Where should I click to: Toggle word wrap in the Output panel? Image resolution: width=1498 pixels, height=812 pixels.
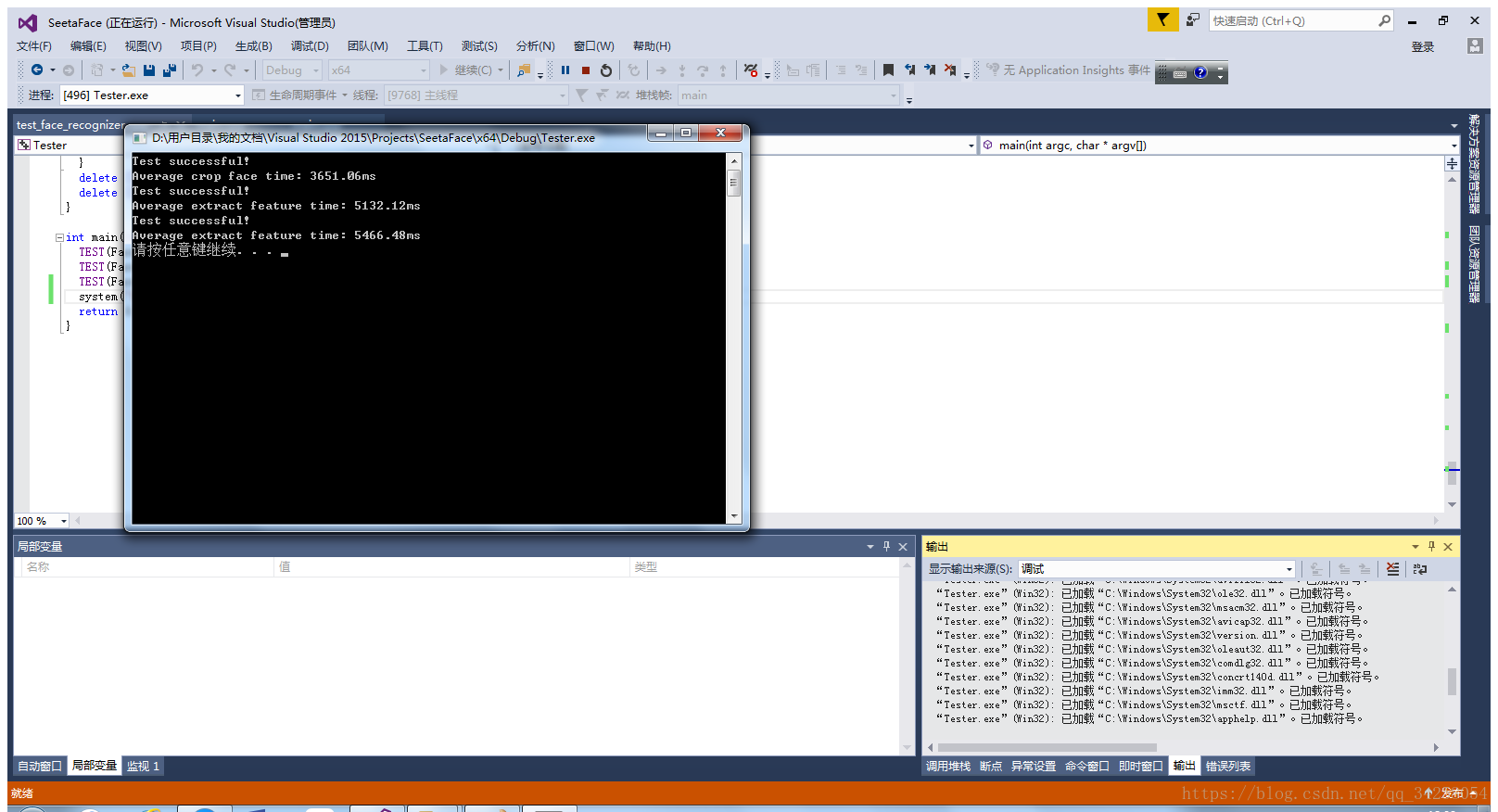pos(1420,569)
